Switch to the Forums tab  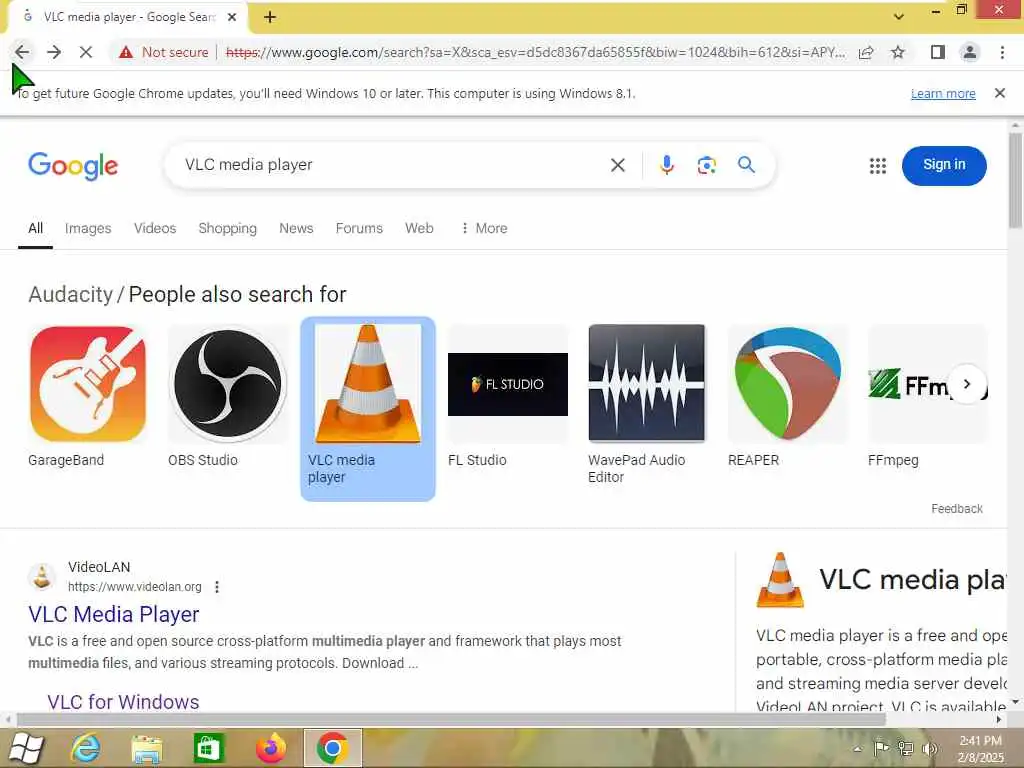click(359, 229)
